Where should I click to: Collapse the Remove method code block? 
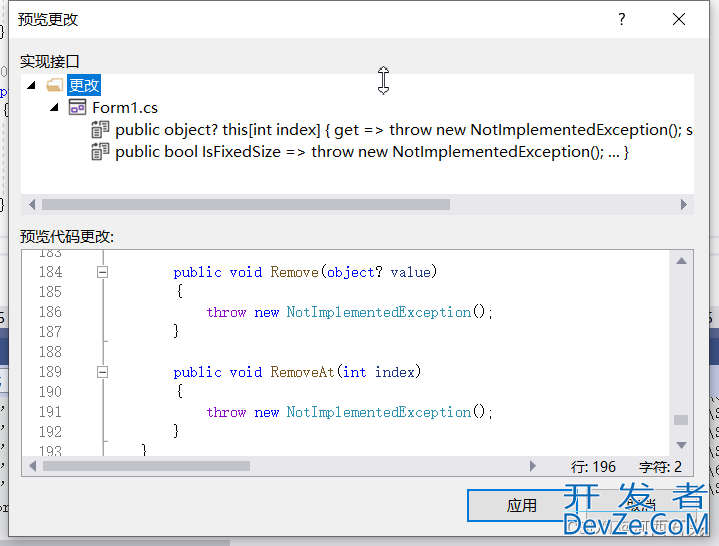(103, 272)
